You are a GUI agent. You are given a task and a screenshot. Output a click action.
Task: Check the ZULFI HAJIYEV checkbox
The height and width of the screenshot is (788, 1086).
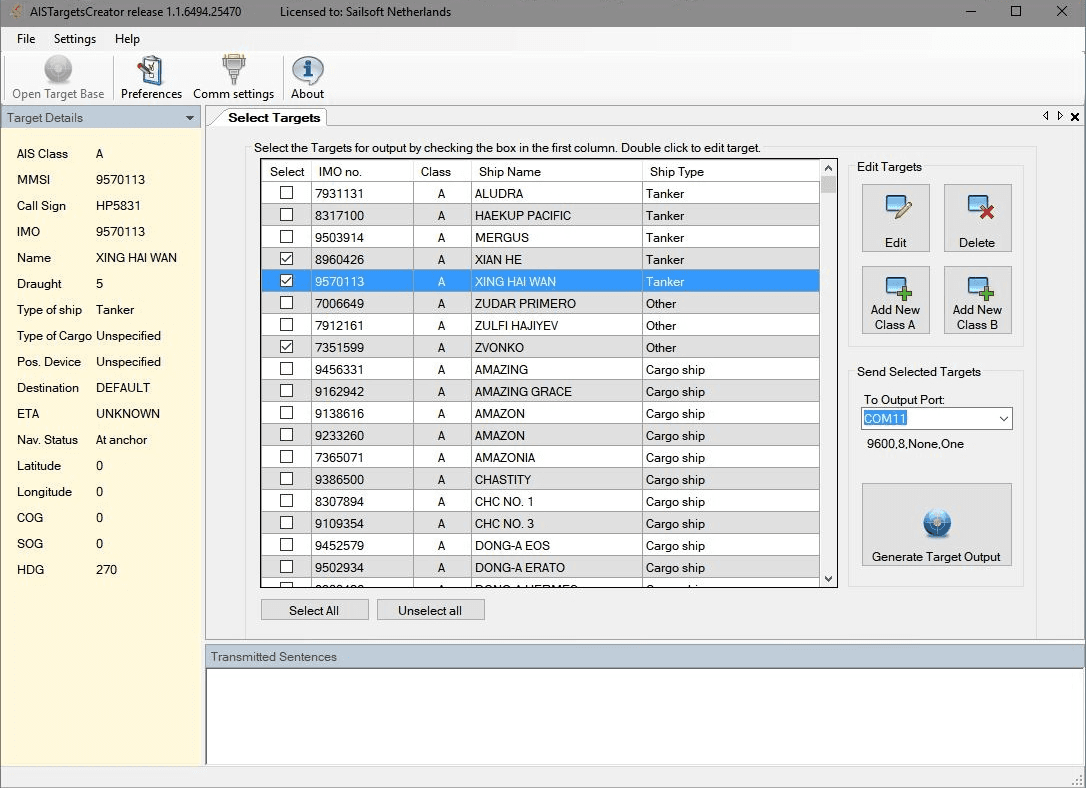286,325
